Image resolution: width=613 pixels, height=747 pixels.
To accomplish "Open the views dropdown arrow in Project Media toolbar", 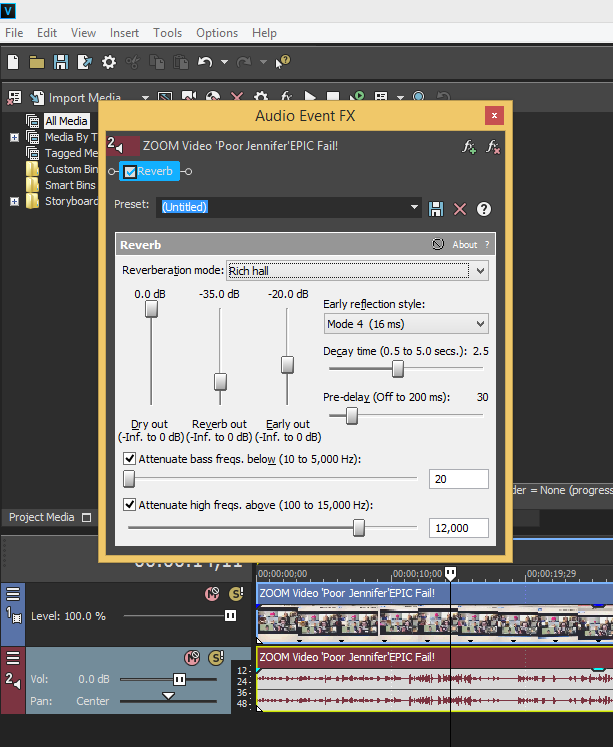I will pos(401,98).
